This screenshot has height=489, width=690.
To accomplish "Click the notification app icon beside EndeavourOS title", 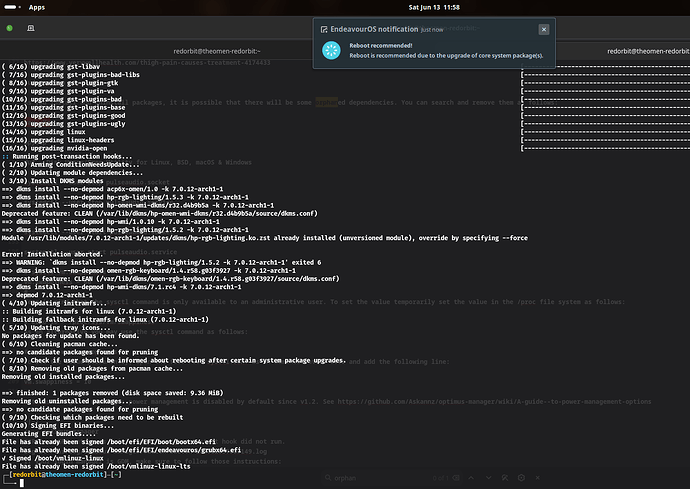I will (324, 29).
